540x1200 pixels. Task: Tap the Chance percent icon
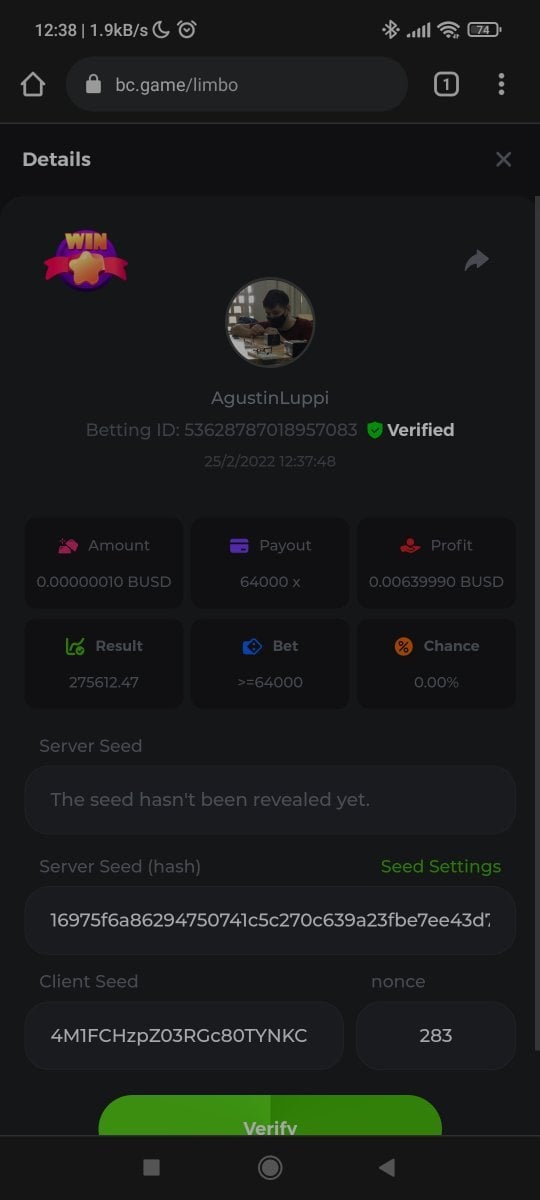pos(403,646)
